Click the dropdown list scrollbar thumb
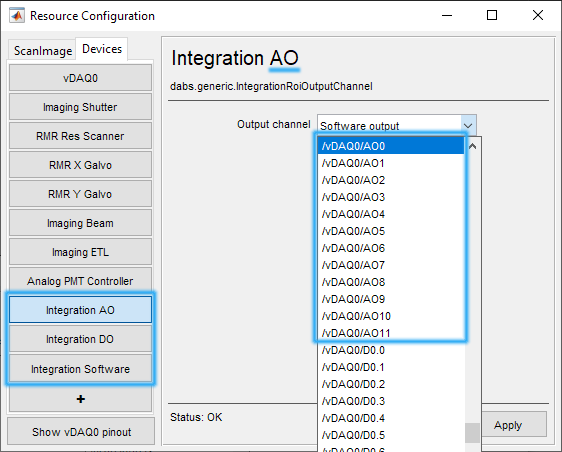 (472, 433)
